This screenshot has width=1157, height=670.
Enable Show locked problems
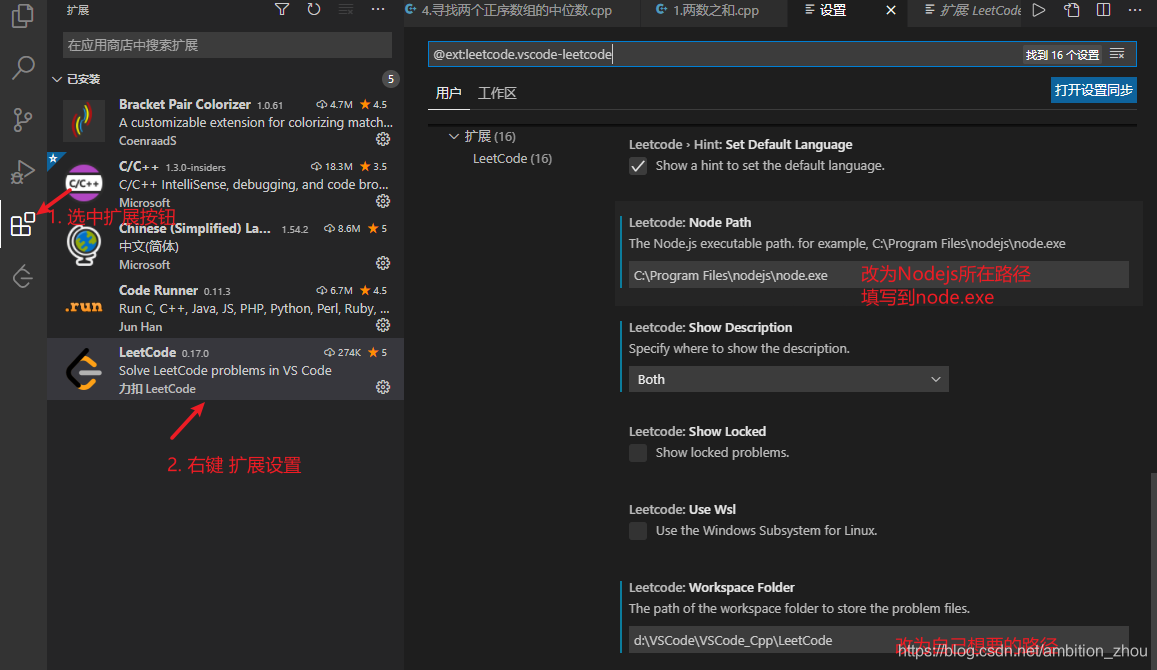point(638,452)
